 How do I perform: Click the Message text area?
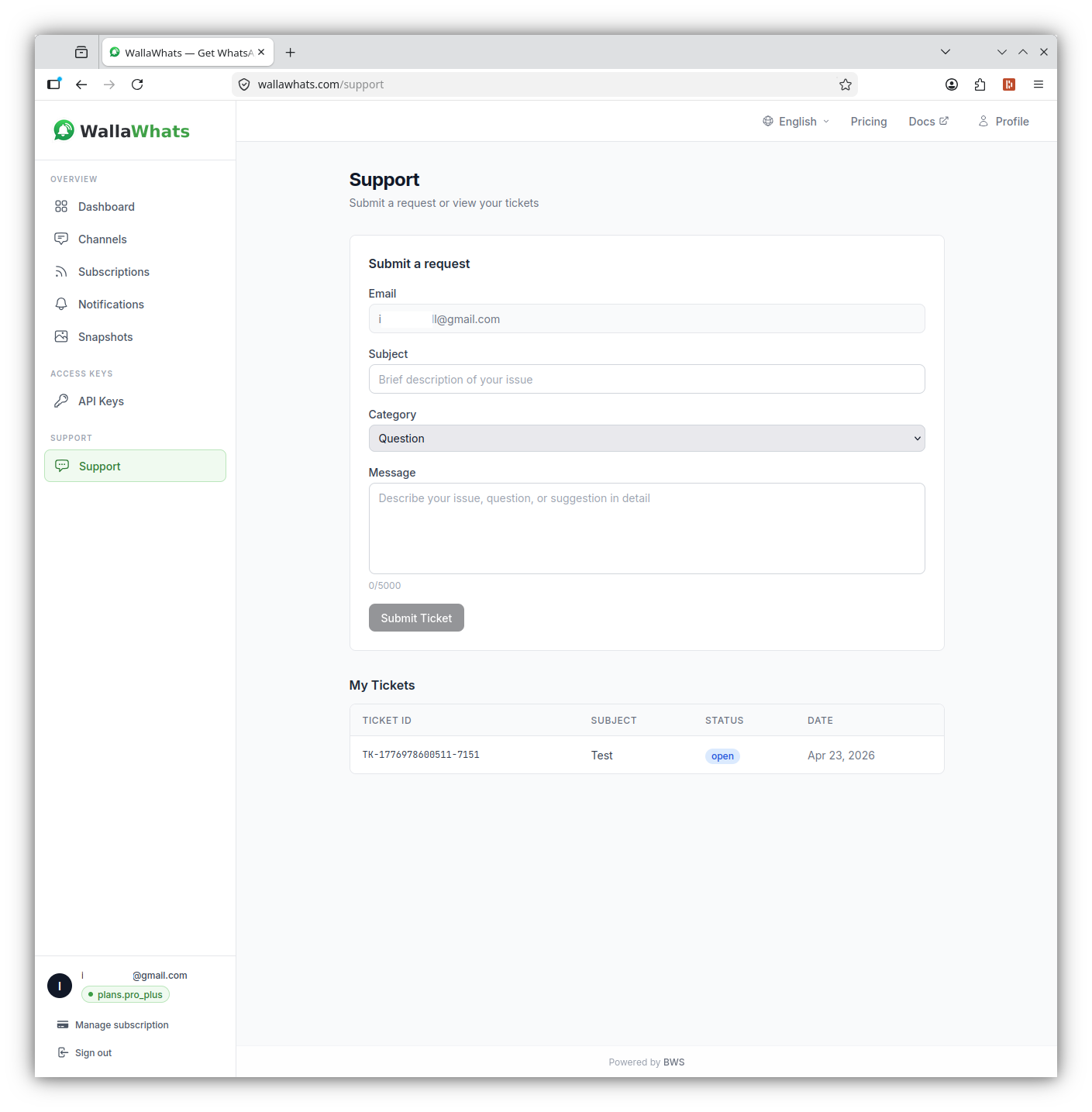click(646, 528)
